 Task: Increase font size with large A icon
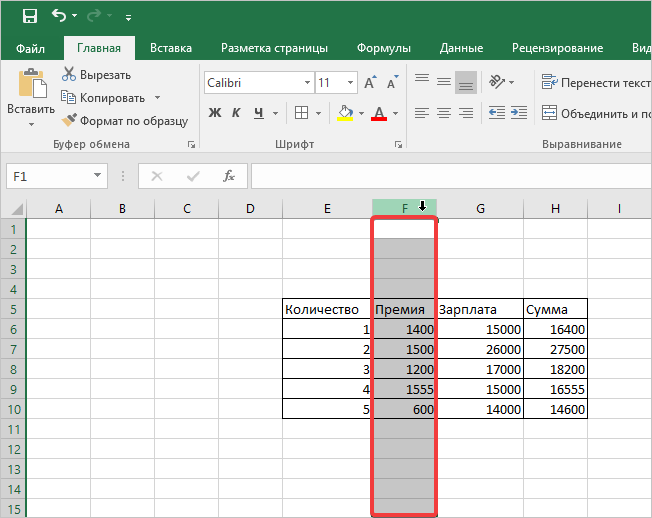[x=370, y=83]
